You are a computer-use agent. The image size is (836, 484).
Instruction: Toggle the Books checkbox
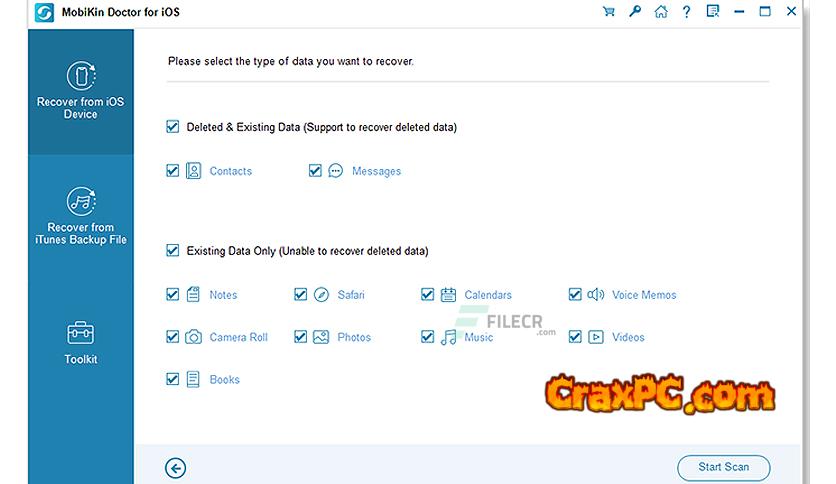(172, 379)
